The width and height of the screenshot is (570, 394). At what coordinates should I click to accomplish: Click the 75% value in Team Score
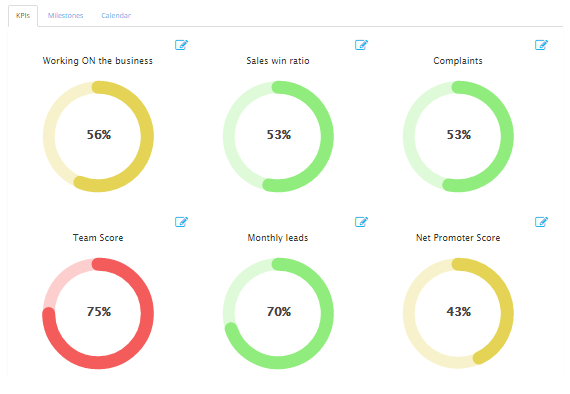(x=99, y=311)
